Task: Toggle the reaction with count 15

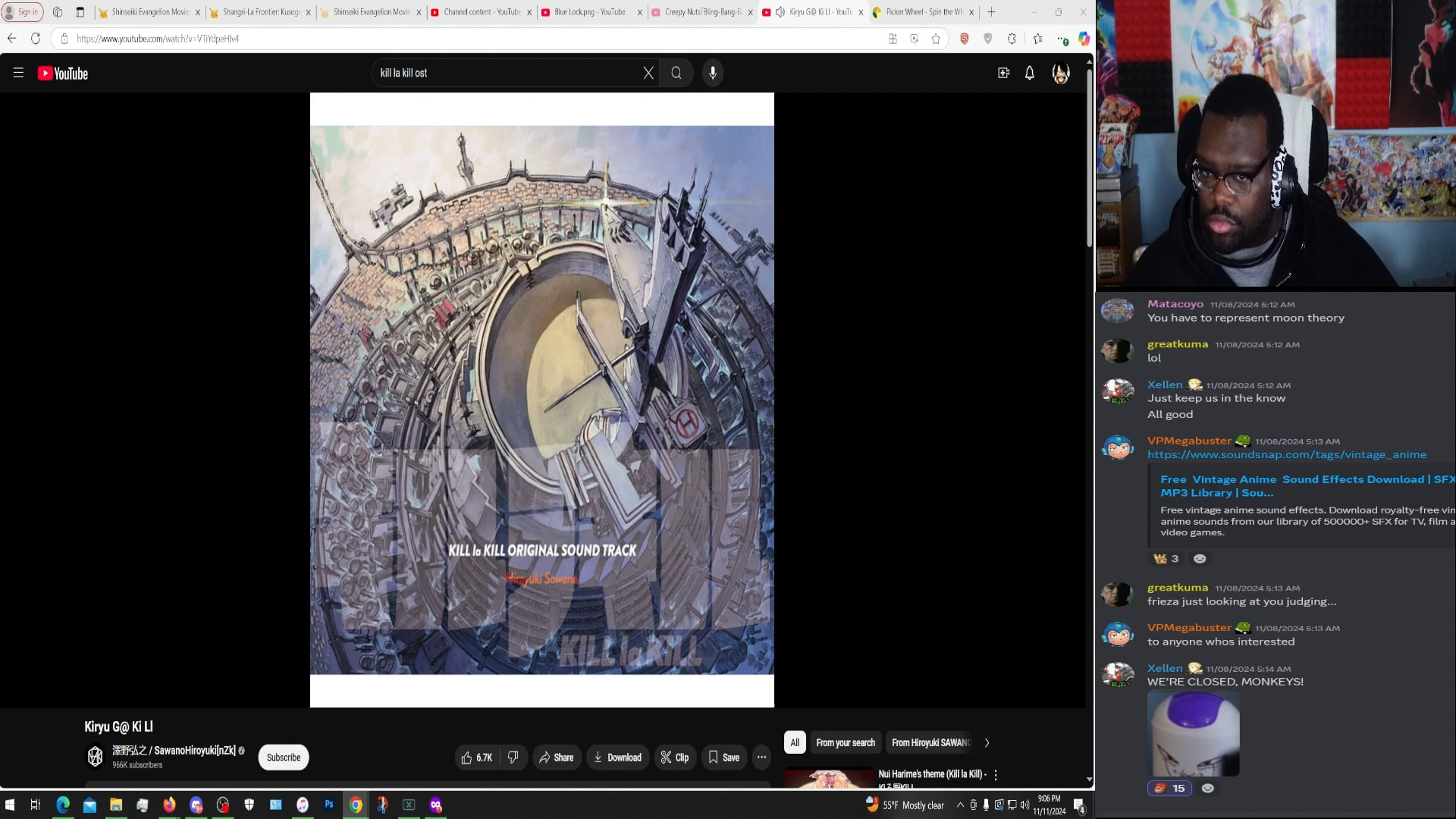Action: [x=1169, y=789]
